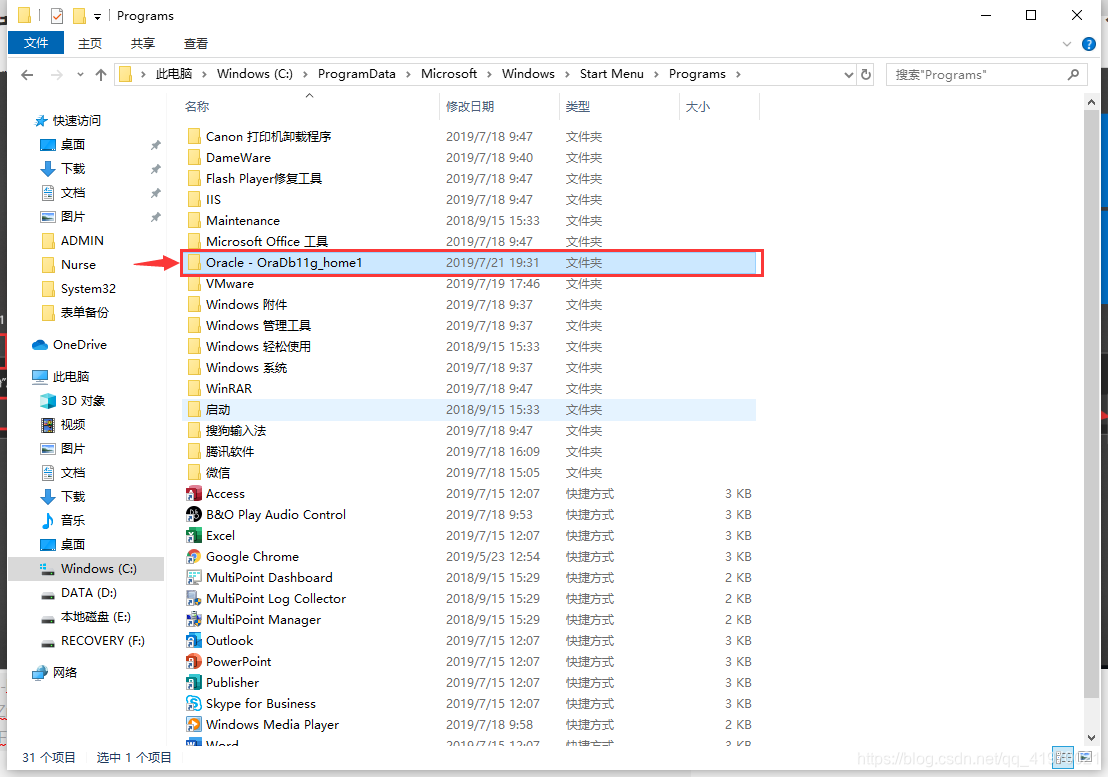
Task: Click the properties checkmark icon in title bar
Action: [x=57, y=16]
